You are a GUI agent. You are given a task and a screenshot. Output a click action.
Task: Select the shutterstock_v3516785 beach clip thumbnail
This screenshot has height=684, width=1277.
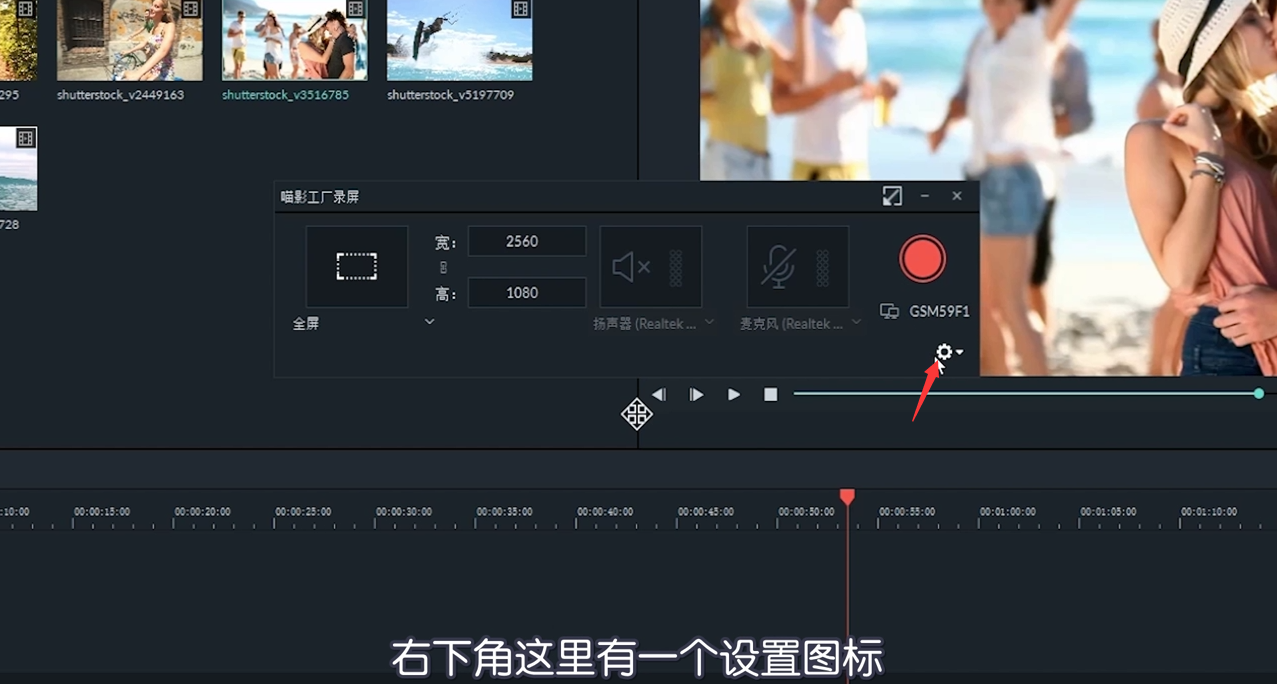click(294, 40)
